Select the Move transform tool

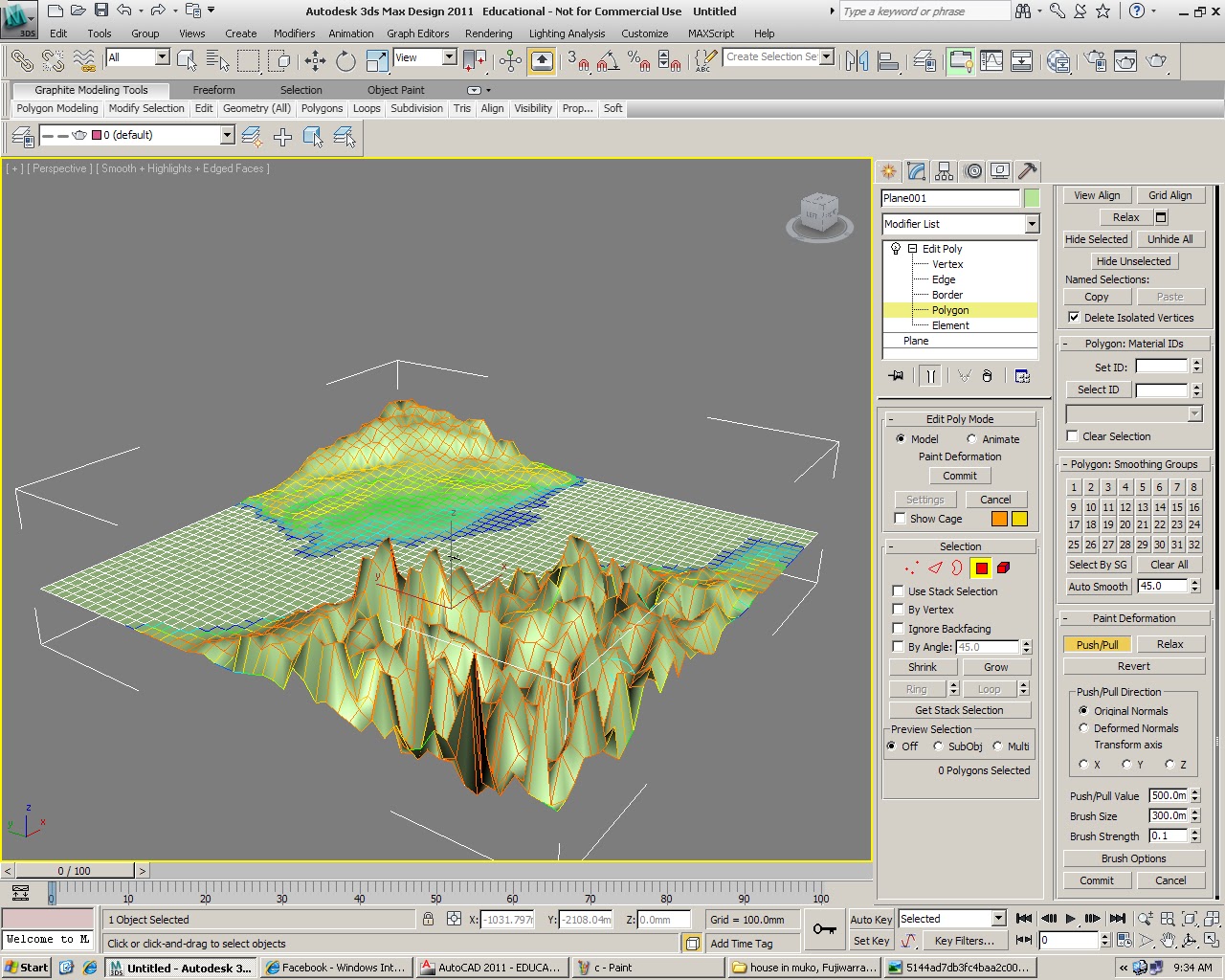coord(315,61)
